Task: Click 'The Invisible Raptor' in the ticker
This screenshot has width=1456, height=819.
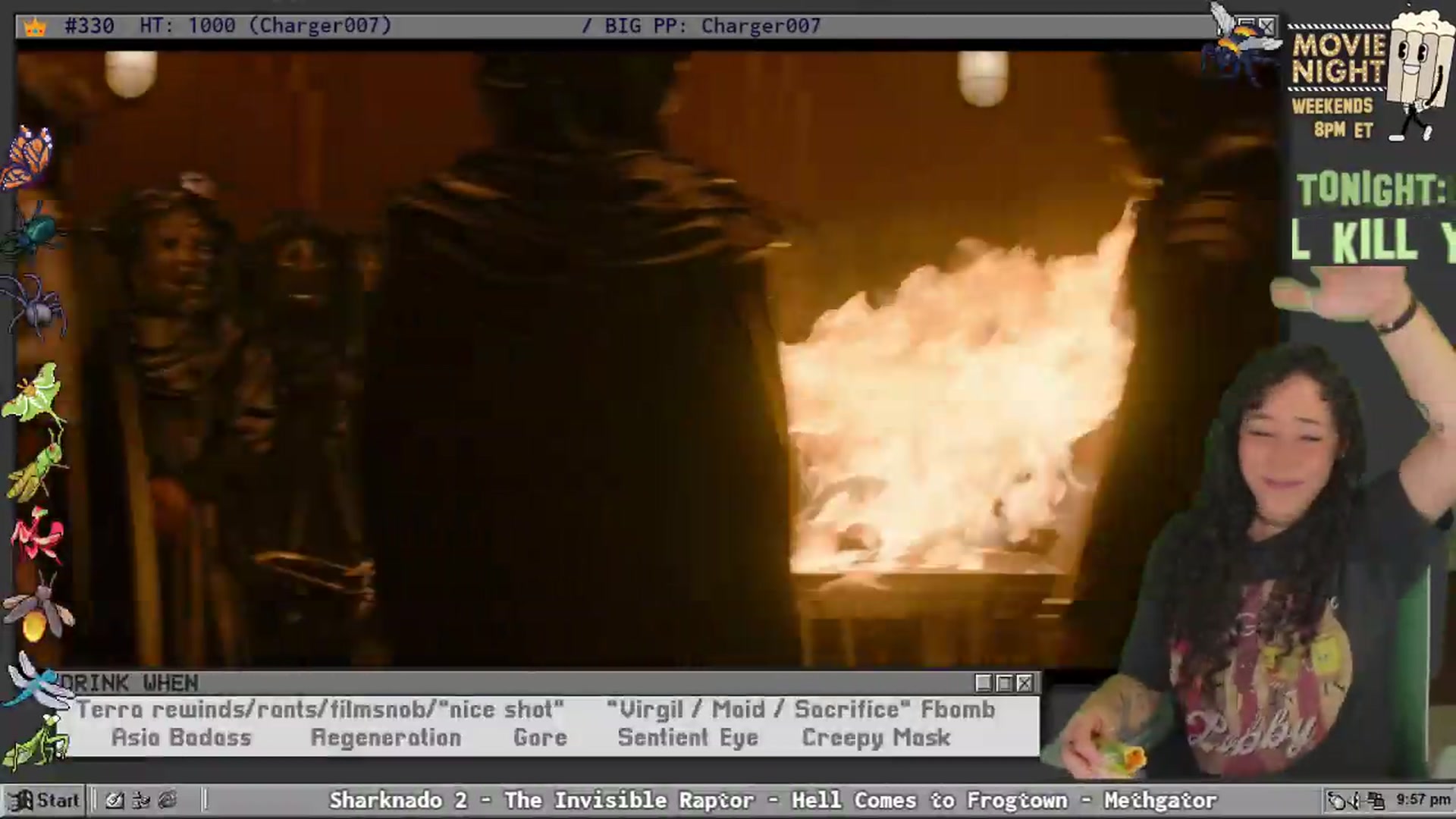Action: 629,801
